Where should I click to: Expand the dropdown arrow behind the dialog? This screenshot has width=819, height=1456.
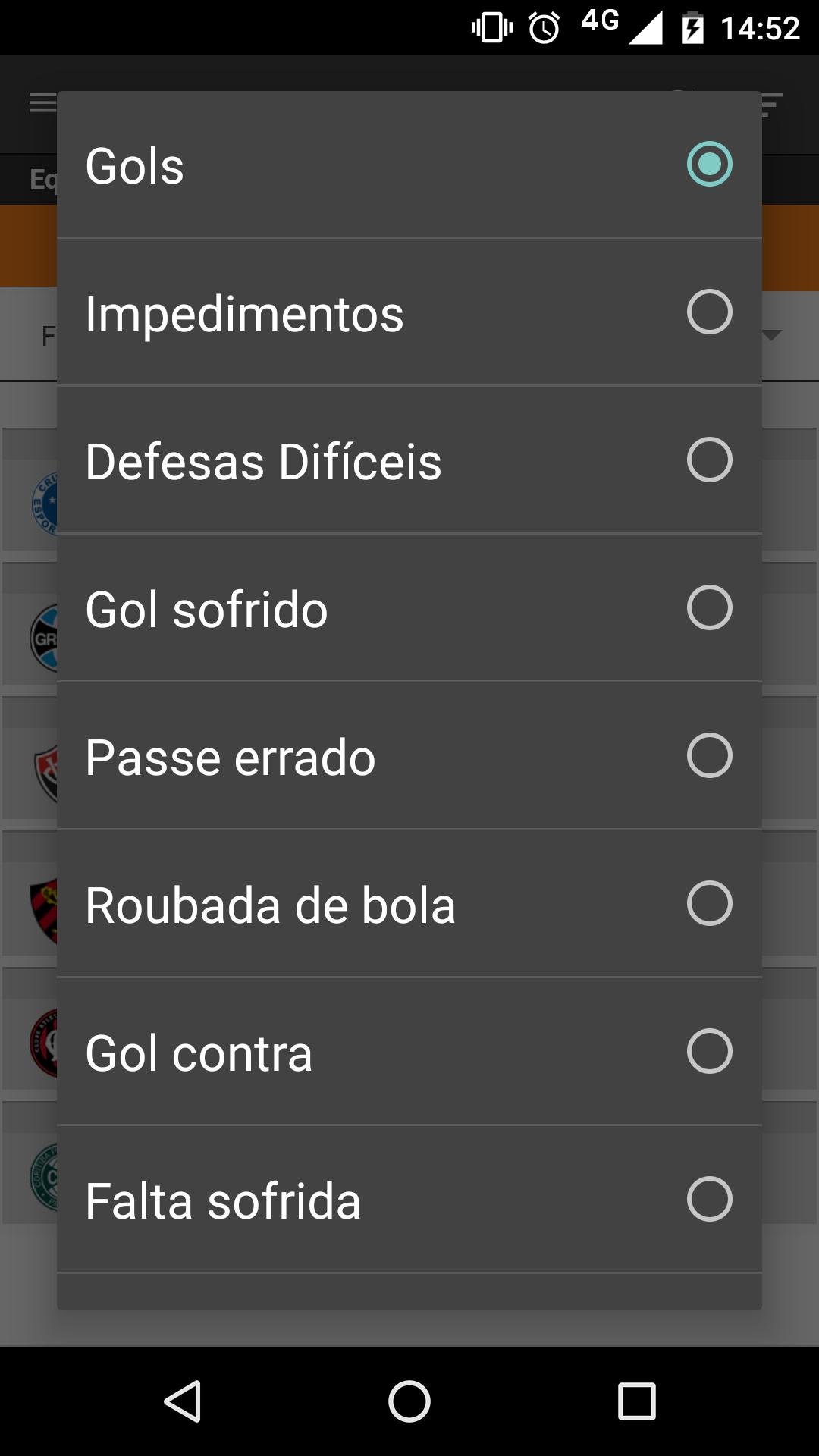click(x=772, y=335)
